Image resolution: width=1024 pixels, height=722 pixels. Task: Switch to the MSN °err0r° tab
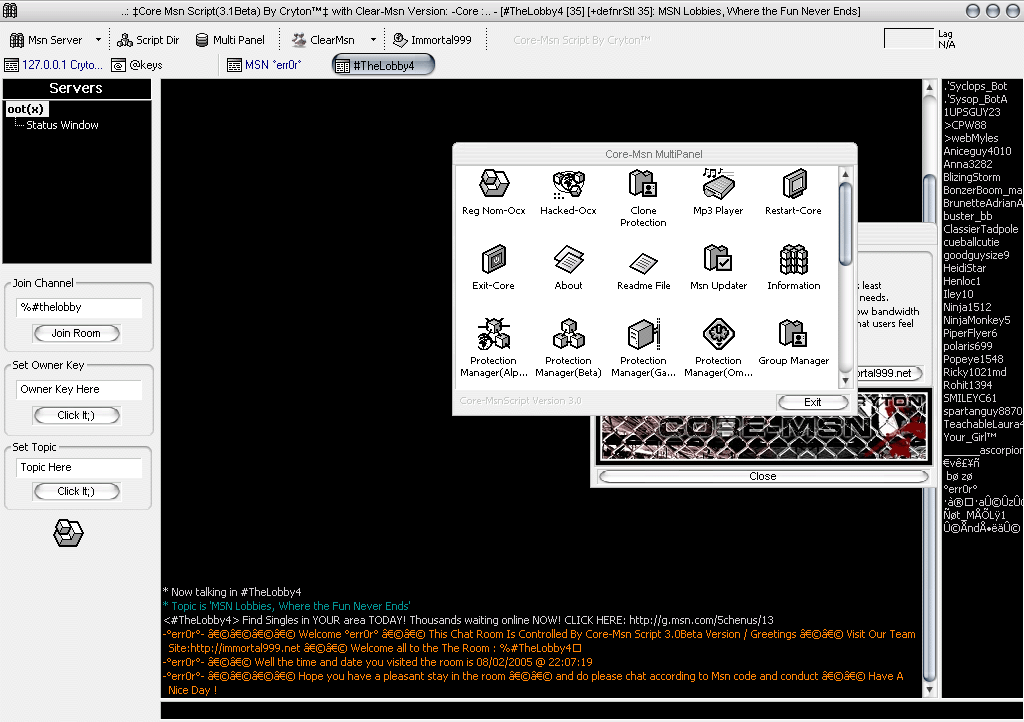pyautogui.click(x=264, y=65)
